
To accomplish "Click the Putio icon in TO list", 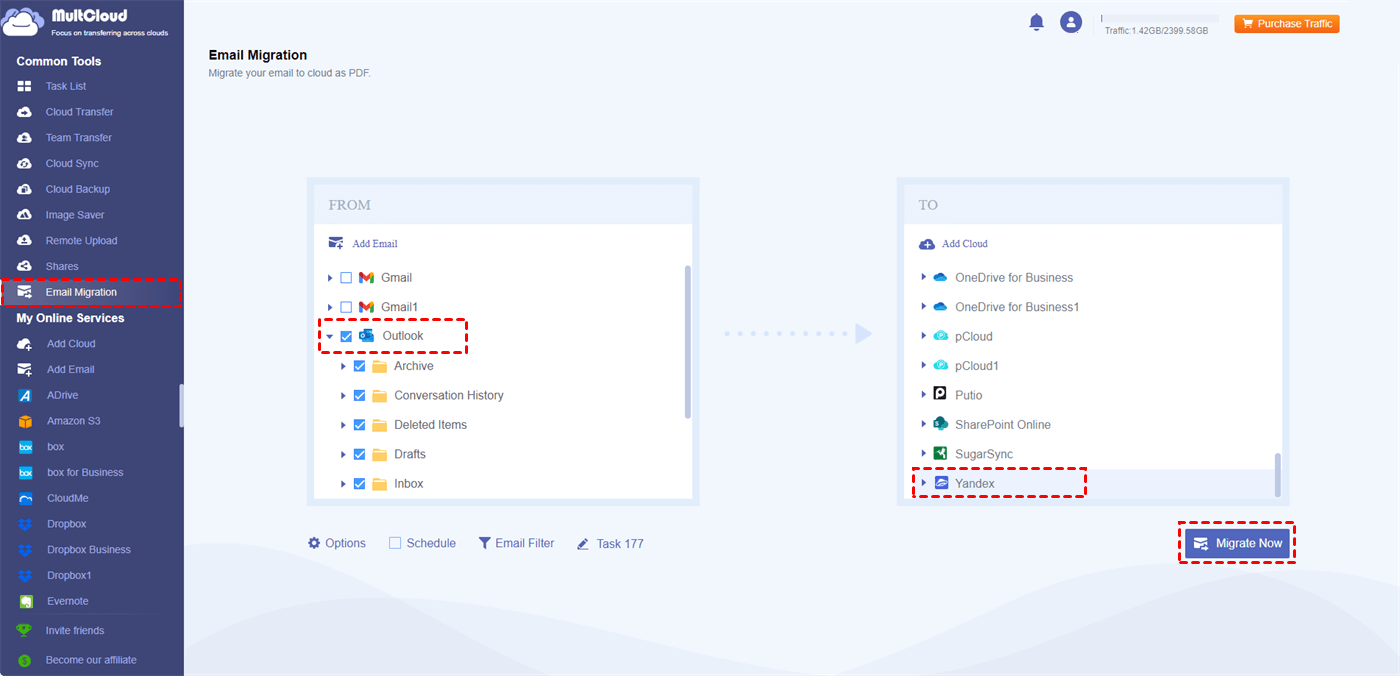I will (940, 395).
